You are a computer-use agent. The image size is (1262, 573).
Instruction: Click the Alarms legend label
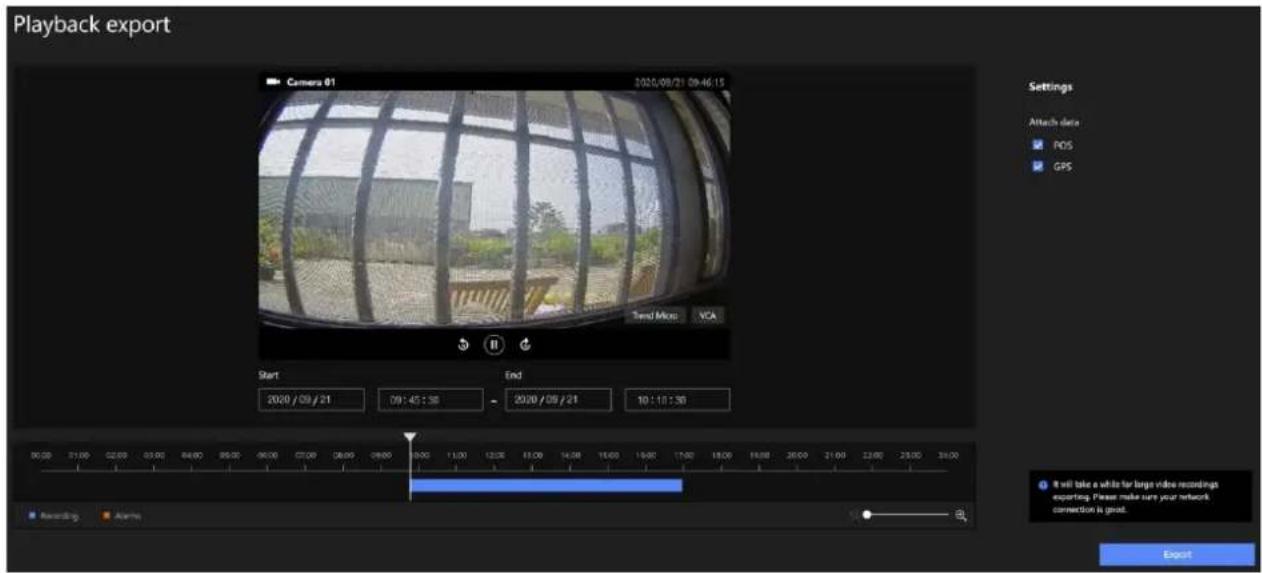point(128,516)
